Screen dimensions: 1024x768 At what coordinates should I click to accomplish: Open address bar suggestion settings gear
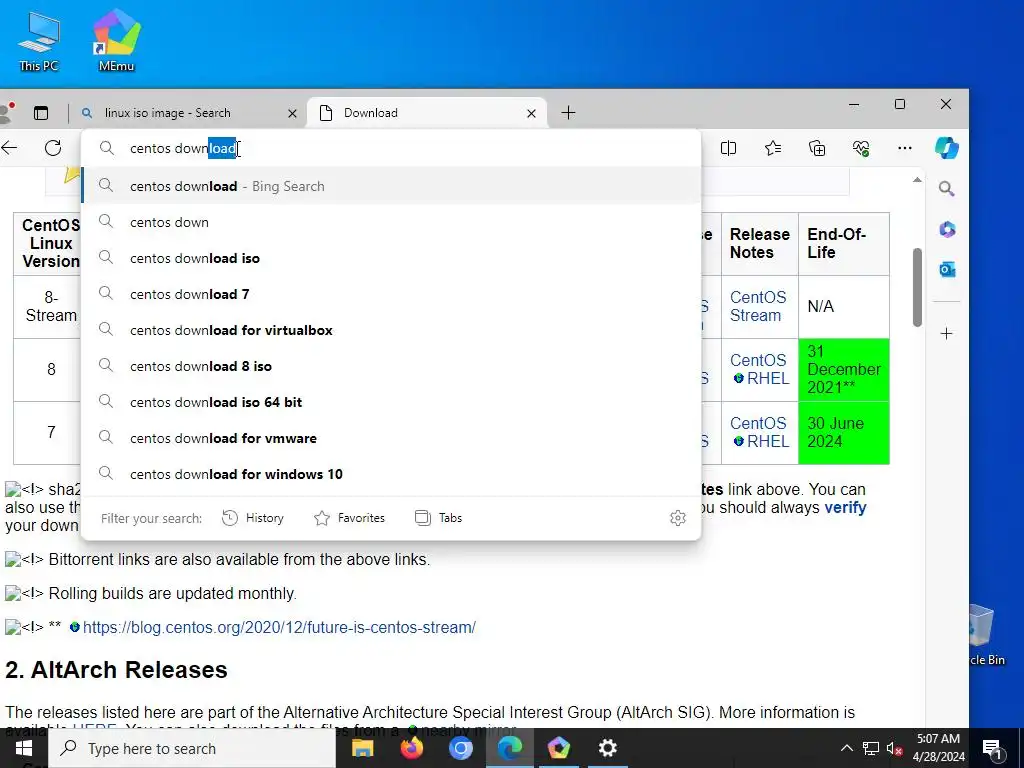tap(678, 518)
